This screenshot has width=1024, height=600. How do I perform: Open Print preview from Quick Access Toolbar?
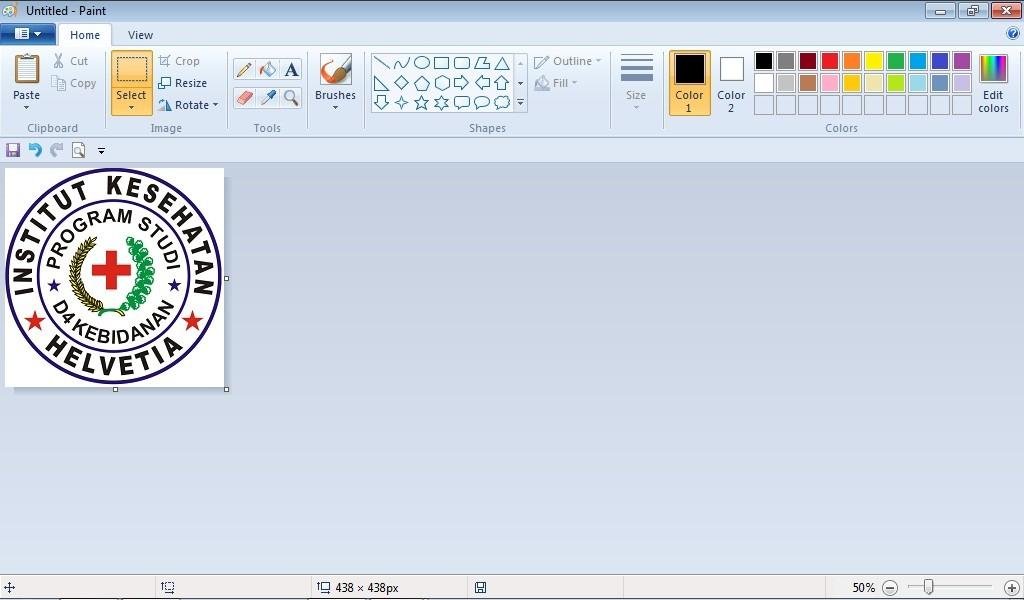point(78,151)
